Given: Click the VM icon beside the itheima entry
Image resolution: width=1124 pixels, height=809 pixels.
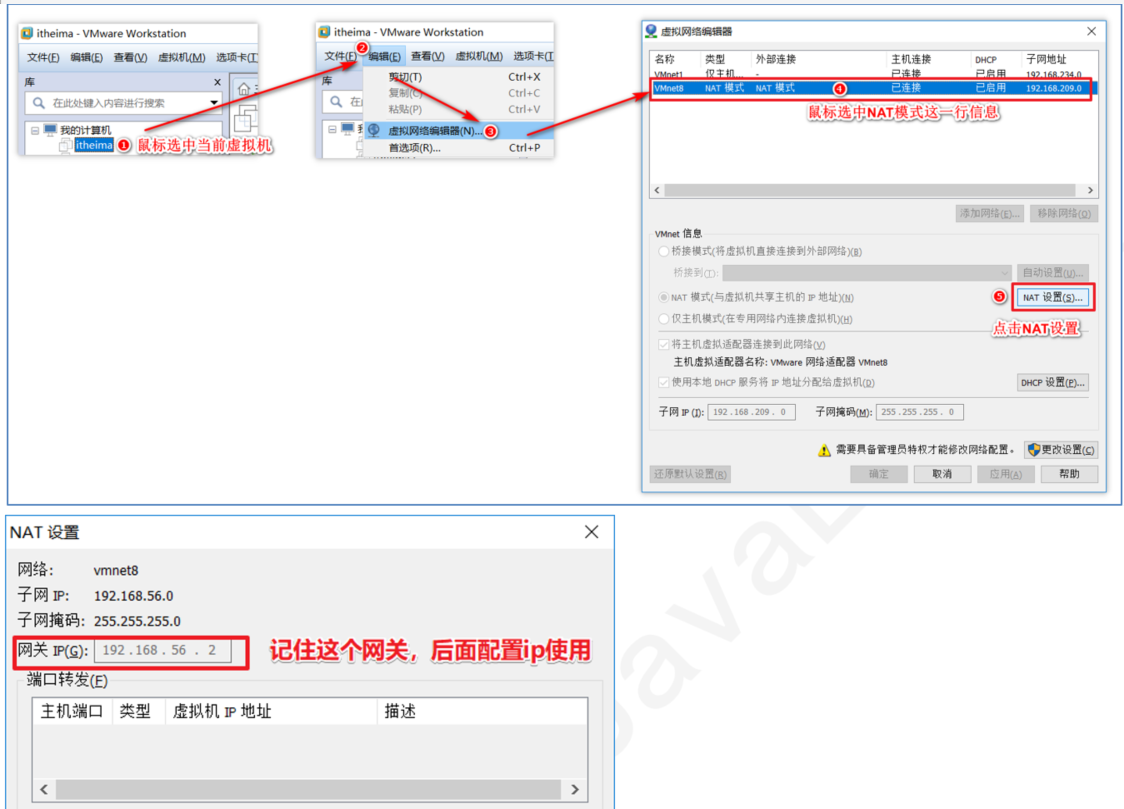Looking at the screenshot, I should tap(65, 145).
